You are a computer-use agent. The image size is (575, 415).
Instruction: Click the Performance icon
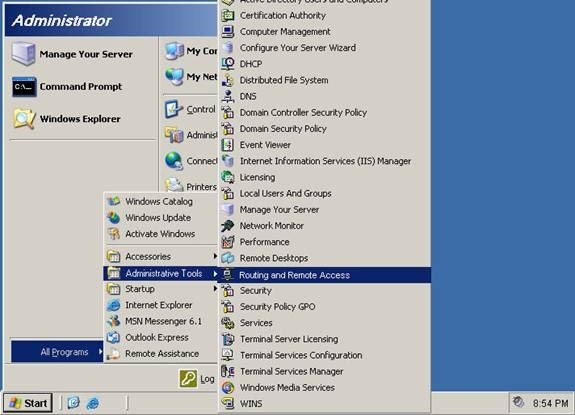click(x=228, y=242)
